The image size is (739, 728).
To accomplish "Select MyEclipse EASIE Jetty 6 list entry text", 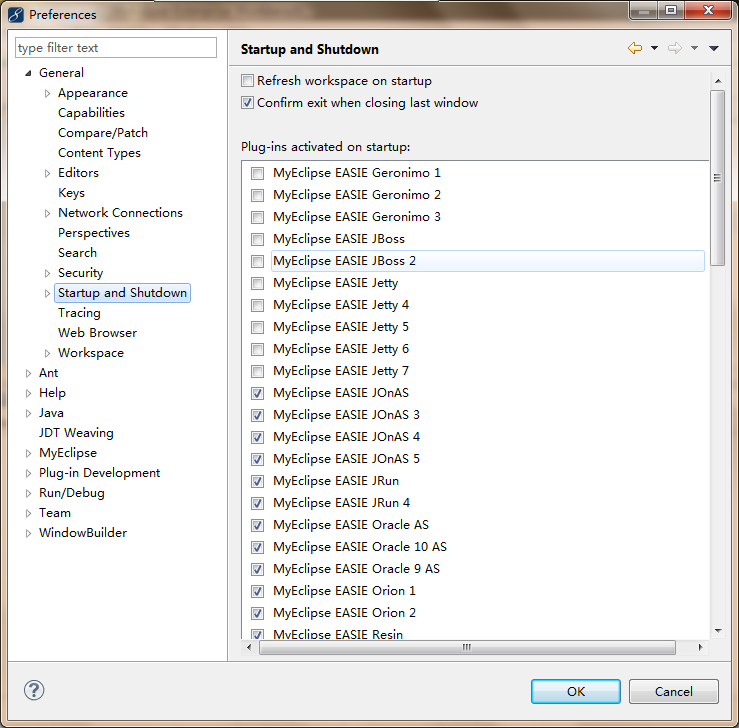I will point(341,349).
